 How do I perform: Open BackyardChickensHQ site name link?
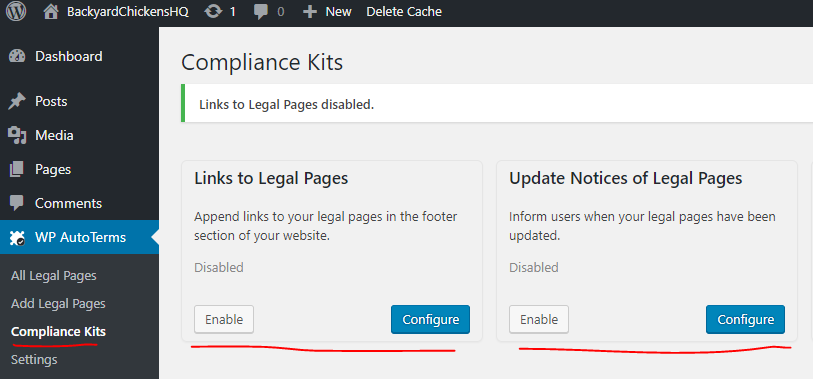pyautogui.click(x=128, y=11)
